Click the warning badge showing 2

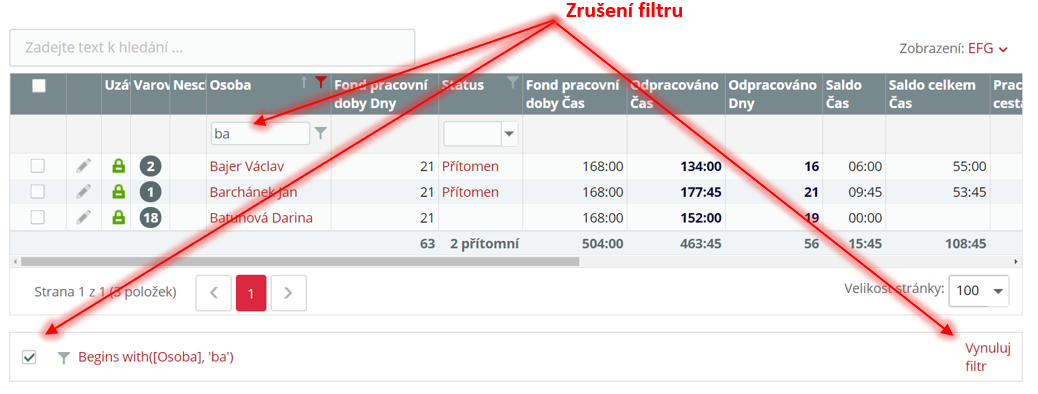click(x=150, y=166)
